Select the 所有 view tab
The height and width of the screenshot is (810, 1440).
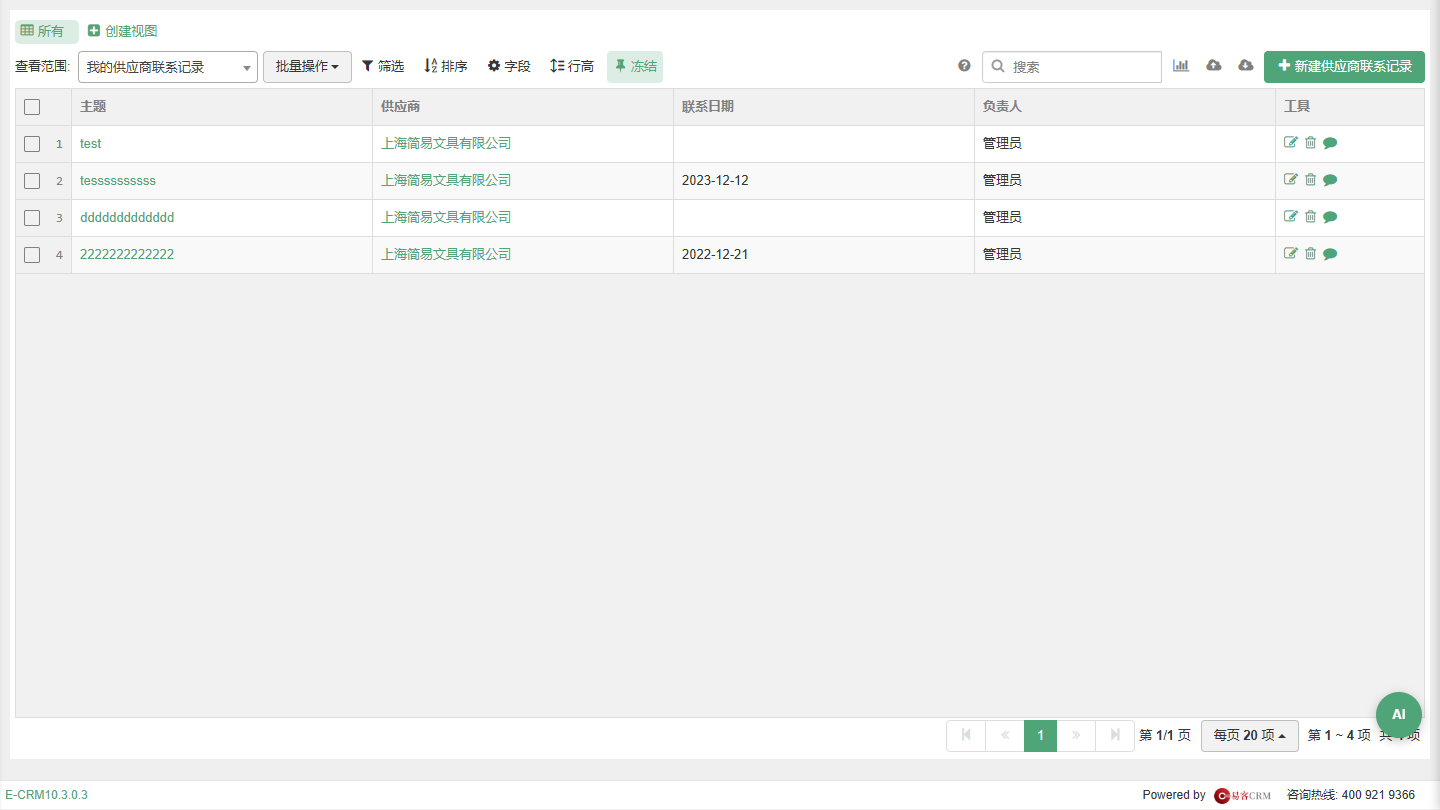coord(46,31)
